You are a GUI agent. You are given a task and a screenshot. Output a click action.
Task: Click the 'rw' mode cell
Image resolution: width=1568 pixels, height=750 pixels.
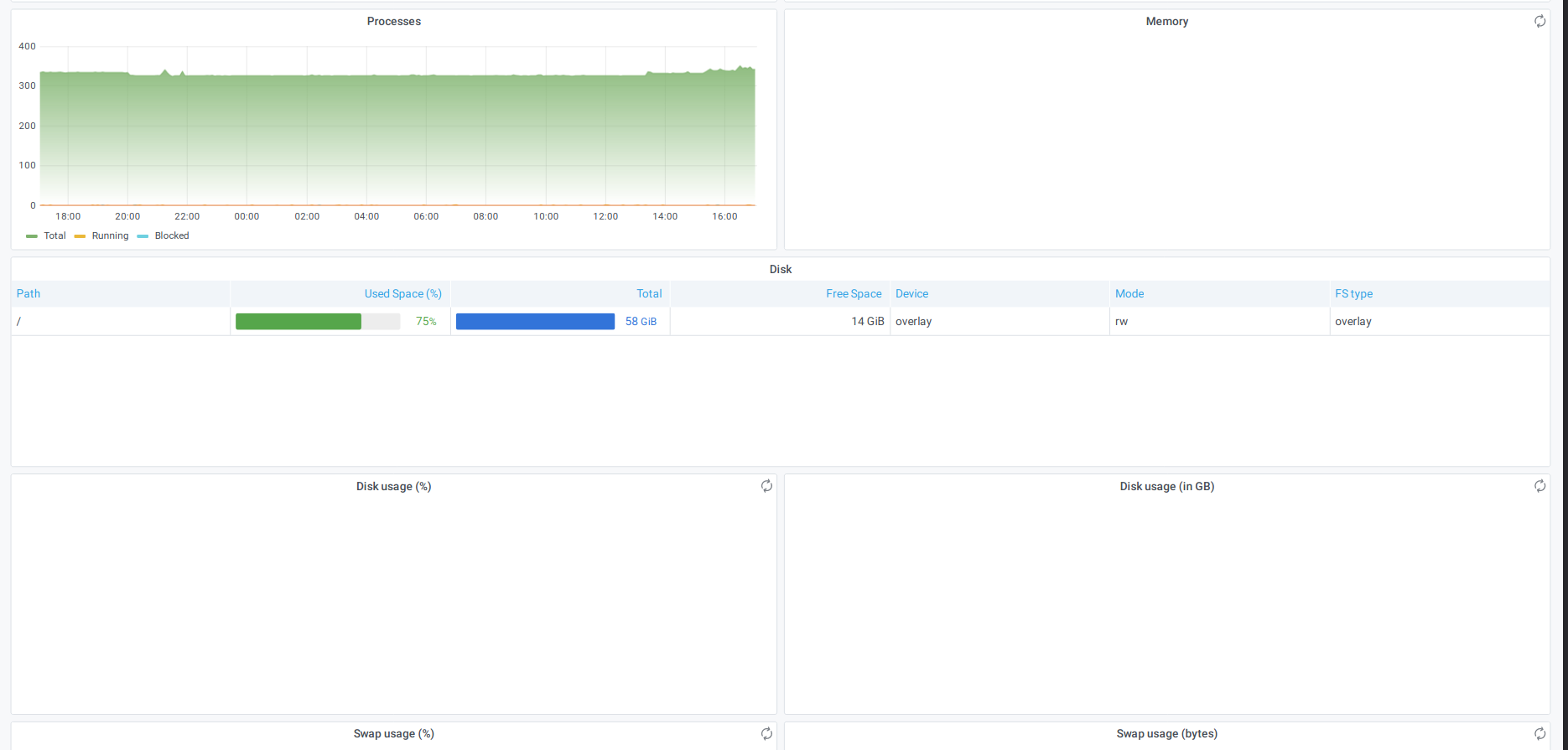1219,322
